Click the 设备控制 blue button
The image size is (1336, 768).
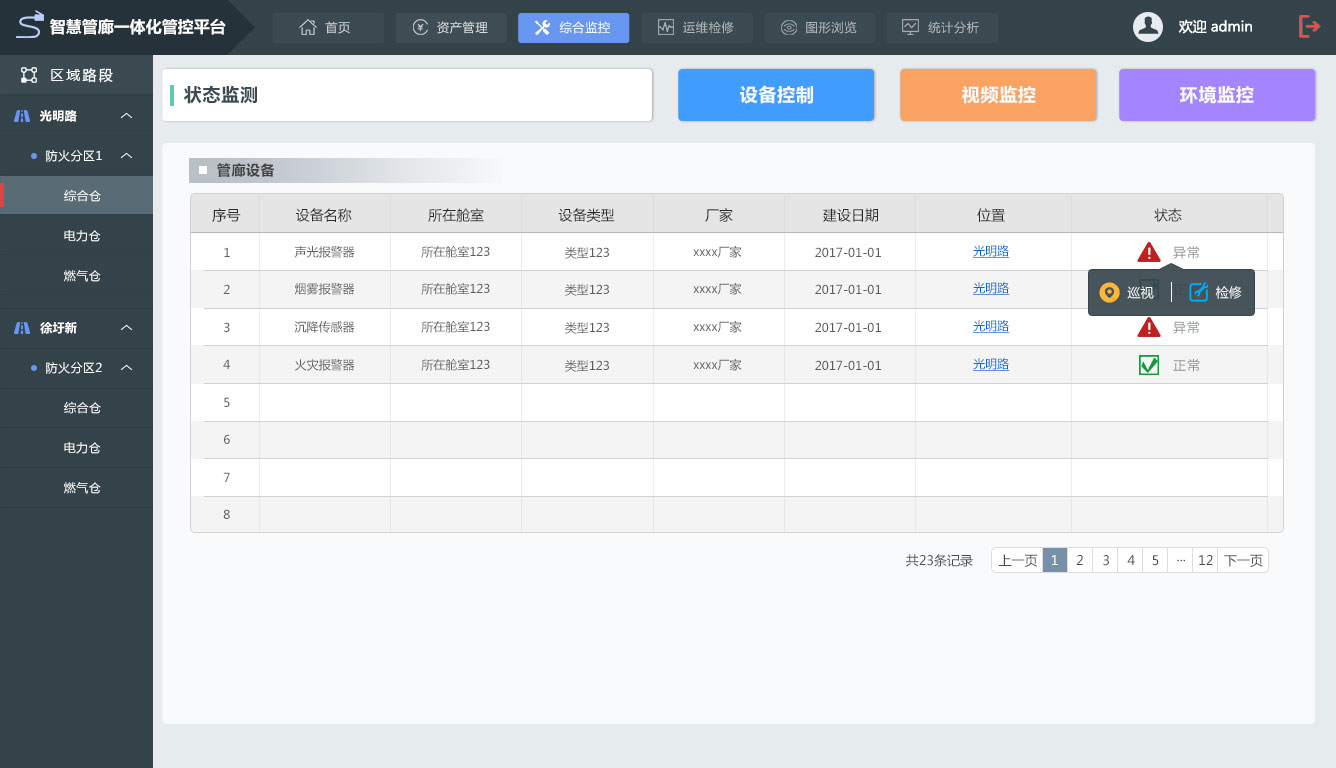[x=776, y=95]
